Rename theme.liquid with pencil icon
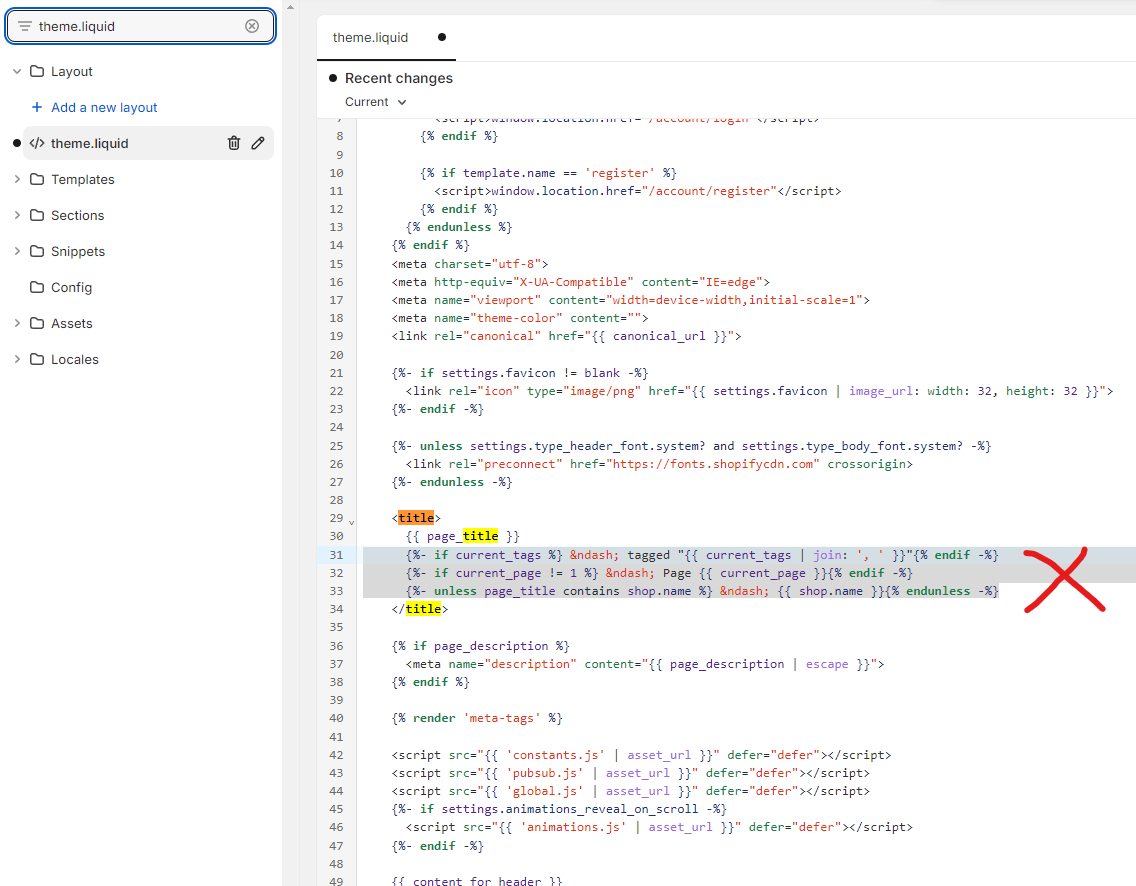 coord(258,143)
